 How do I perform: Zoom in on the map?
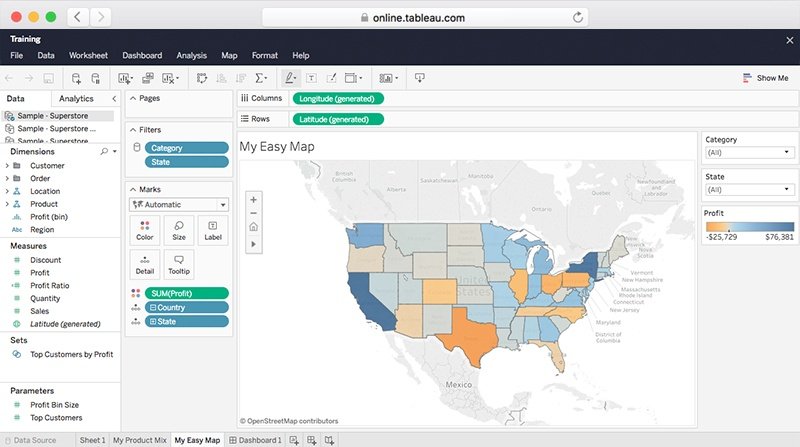click(x=253, y=198)
